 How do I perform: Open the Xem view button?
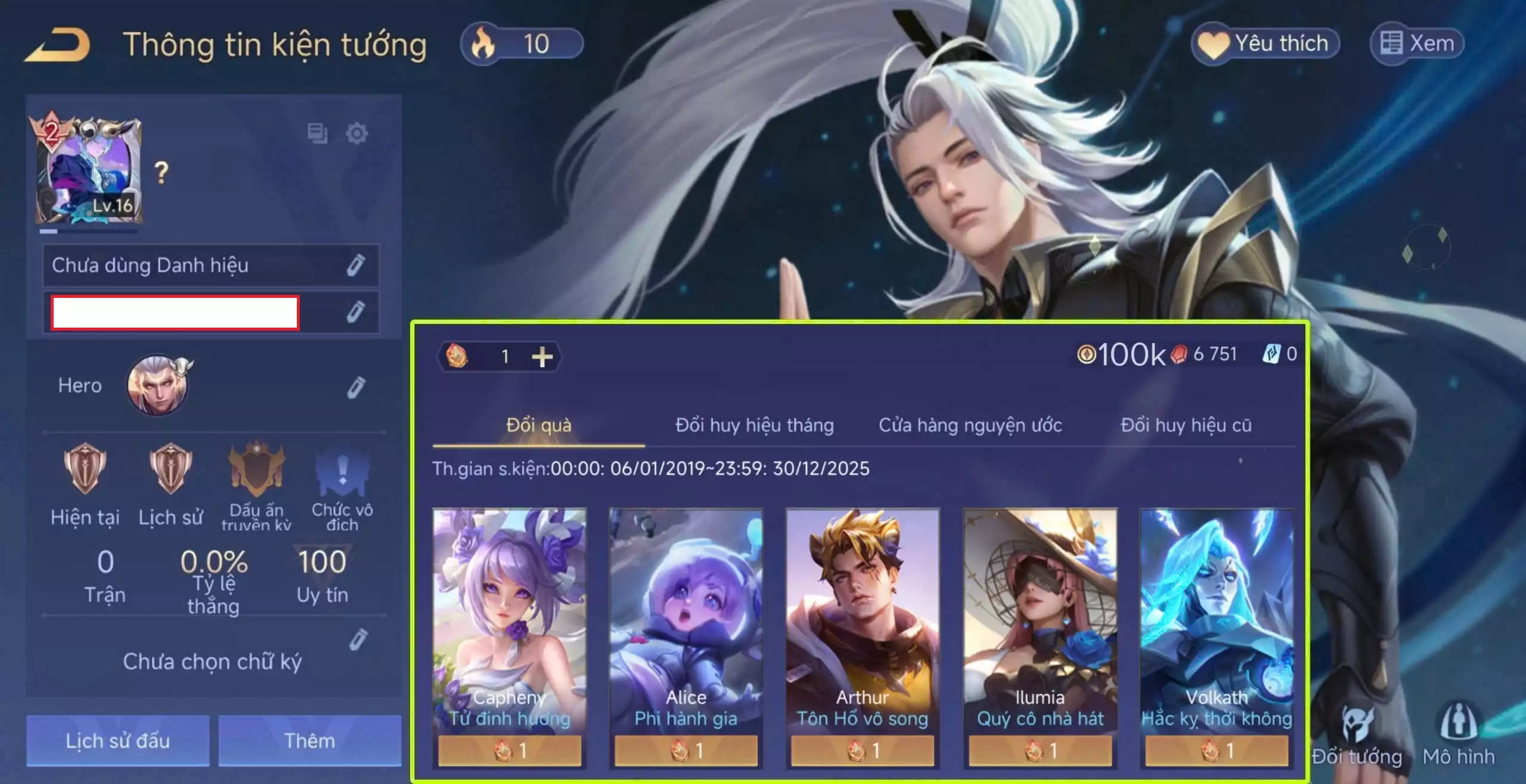pyautogui.click(x=1417, y=44)
